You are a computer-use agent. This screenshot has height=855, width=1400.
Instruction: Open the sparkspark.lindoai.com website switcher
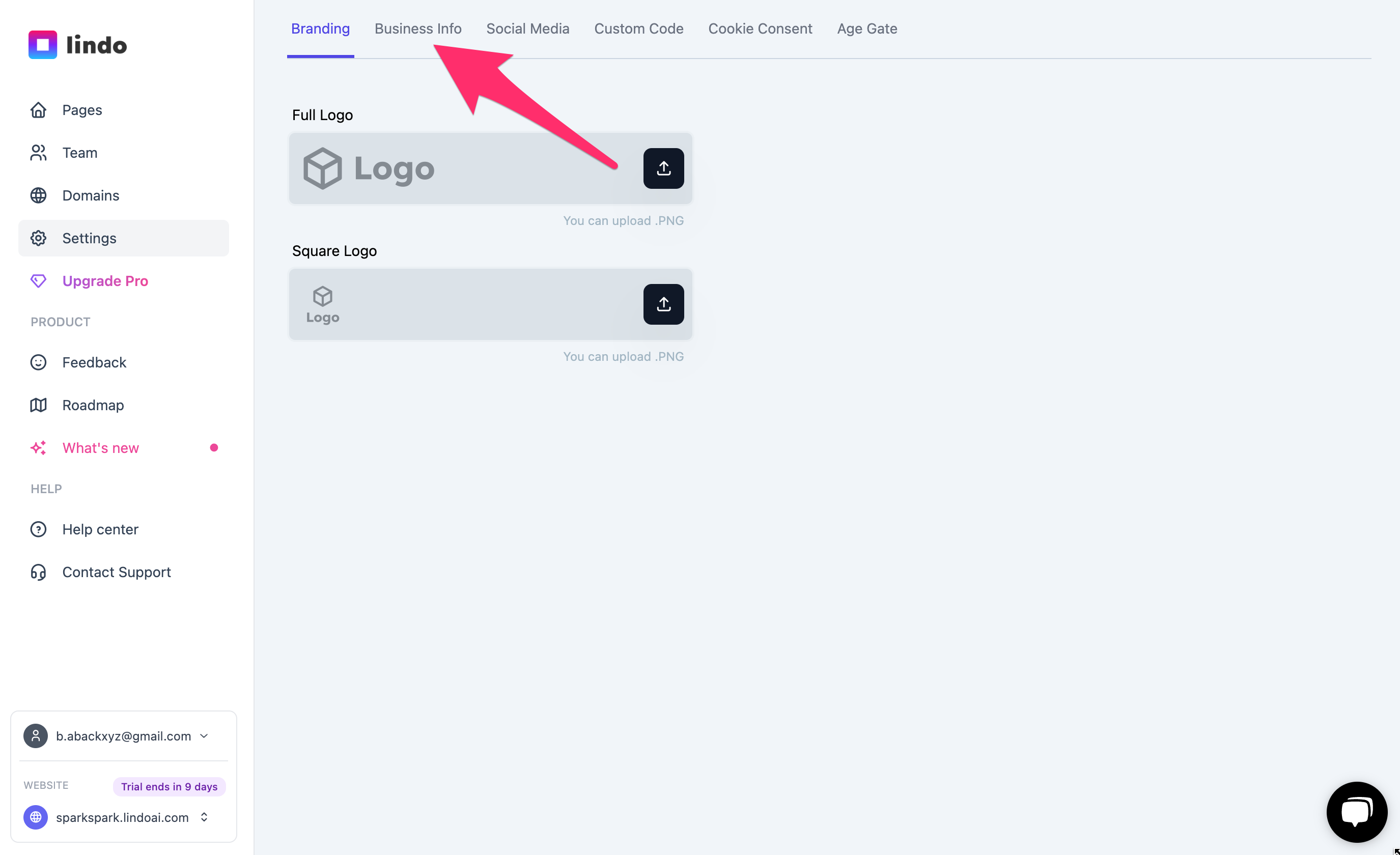pos(117,817)
